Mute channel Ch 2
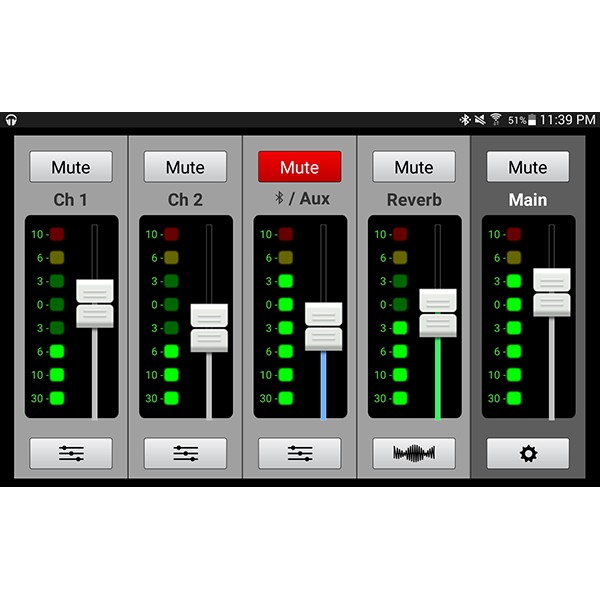The width and height of the screenshot is (600, 600). pos(185,167)
